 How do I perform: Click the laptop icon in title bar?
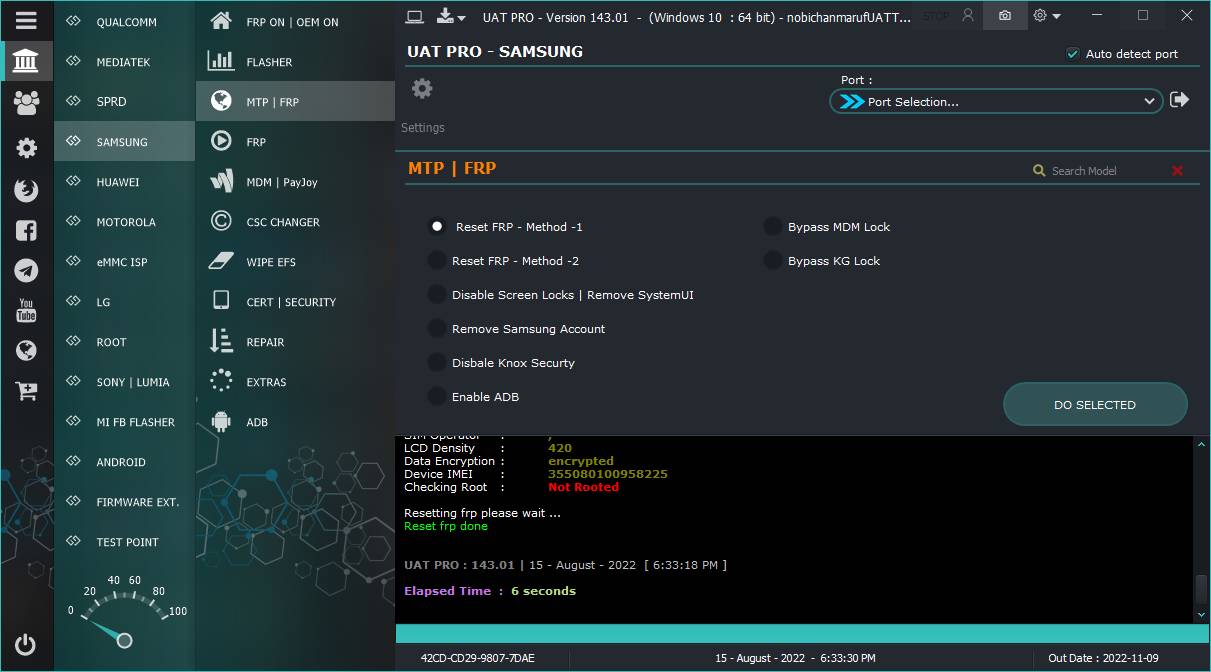415,15
